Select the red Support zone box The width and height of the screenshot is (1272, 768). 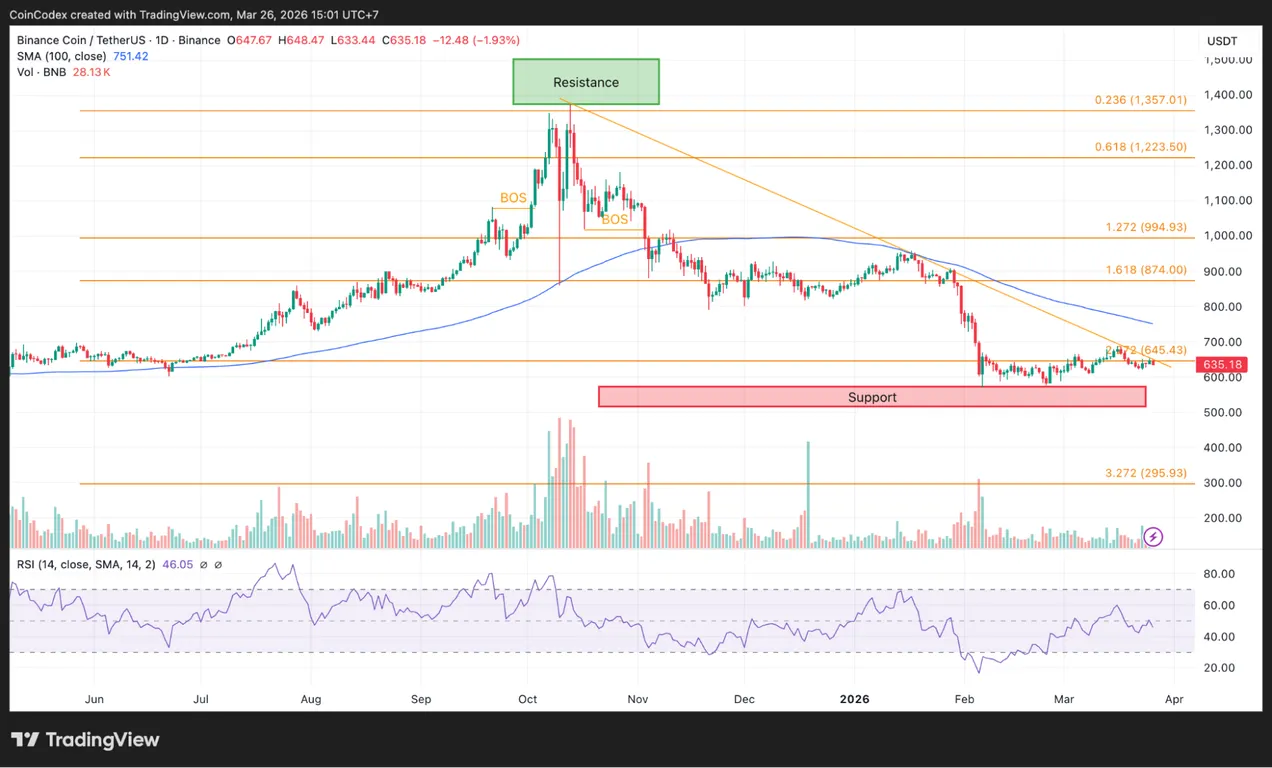pyautogui.click(x=872, y=397)
